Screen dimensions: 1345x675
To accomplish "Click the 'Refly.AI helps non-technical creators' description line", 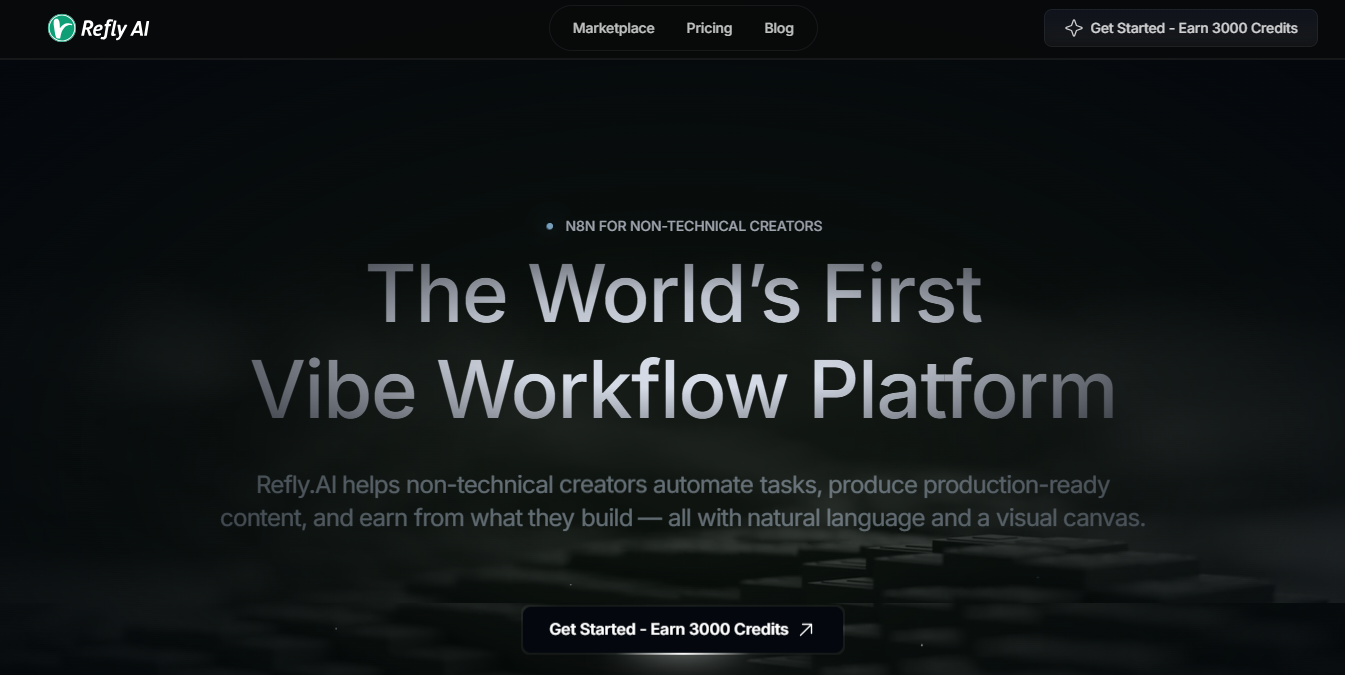I will point(683,485).
